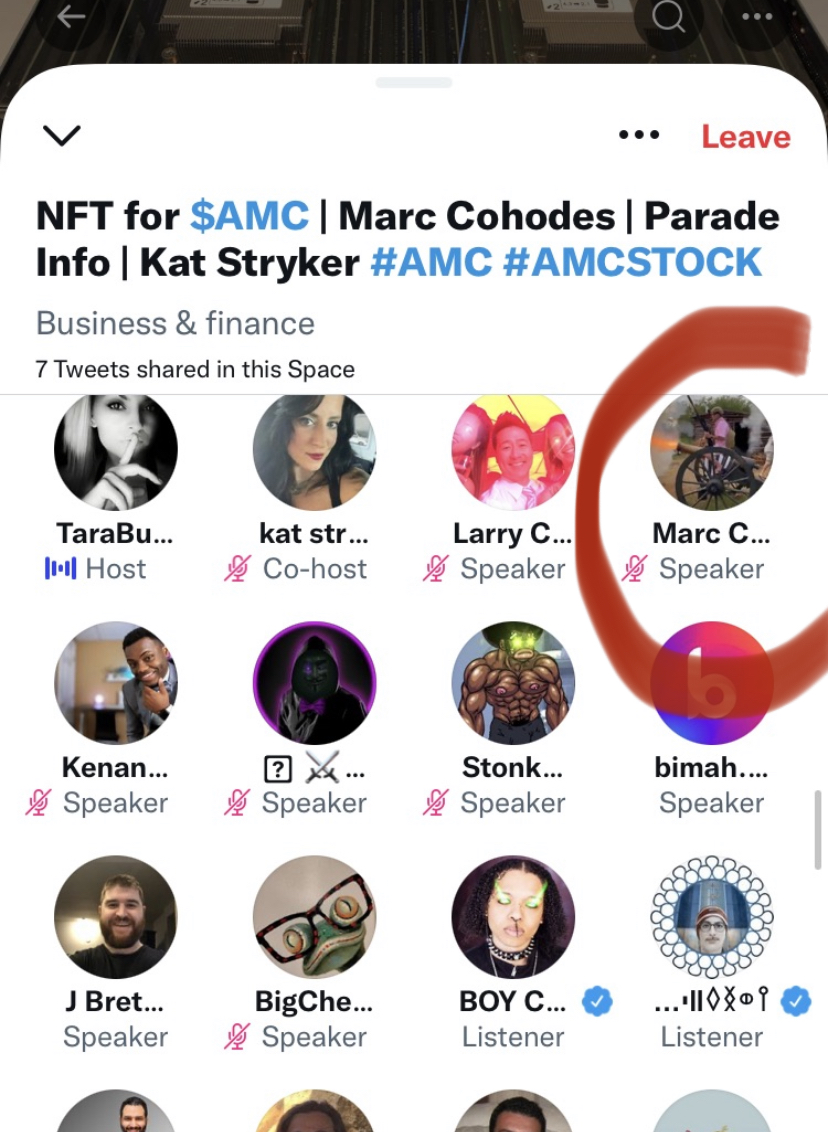Tap the sheet drag handle at top
Viewport: 828px width, 1132px height.
[414, 83]
